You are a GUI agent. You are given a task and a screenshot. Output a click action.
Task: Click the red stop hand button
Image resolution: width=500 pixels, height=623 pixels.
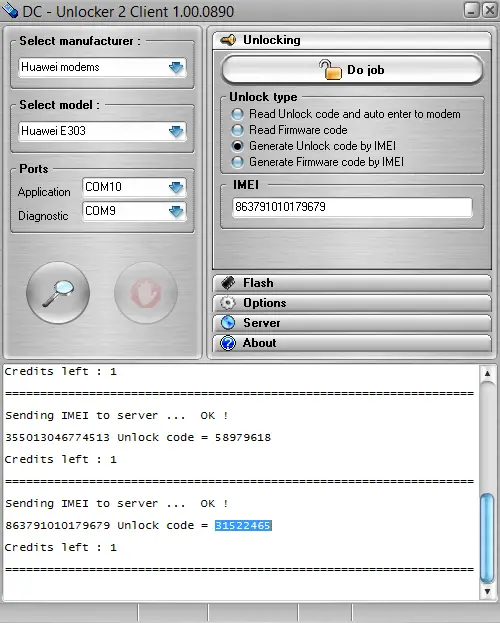point(146,293)
